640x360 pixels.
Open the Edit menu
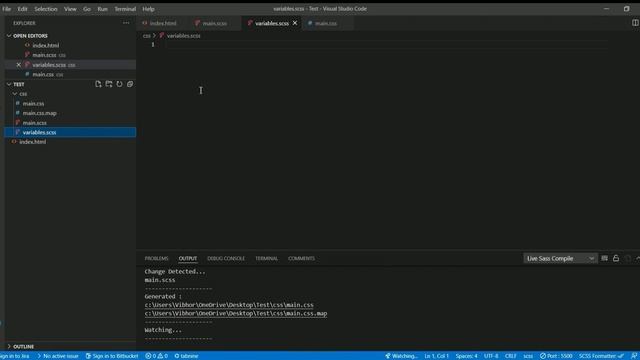coord(22,9)
